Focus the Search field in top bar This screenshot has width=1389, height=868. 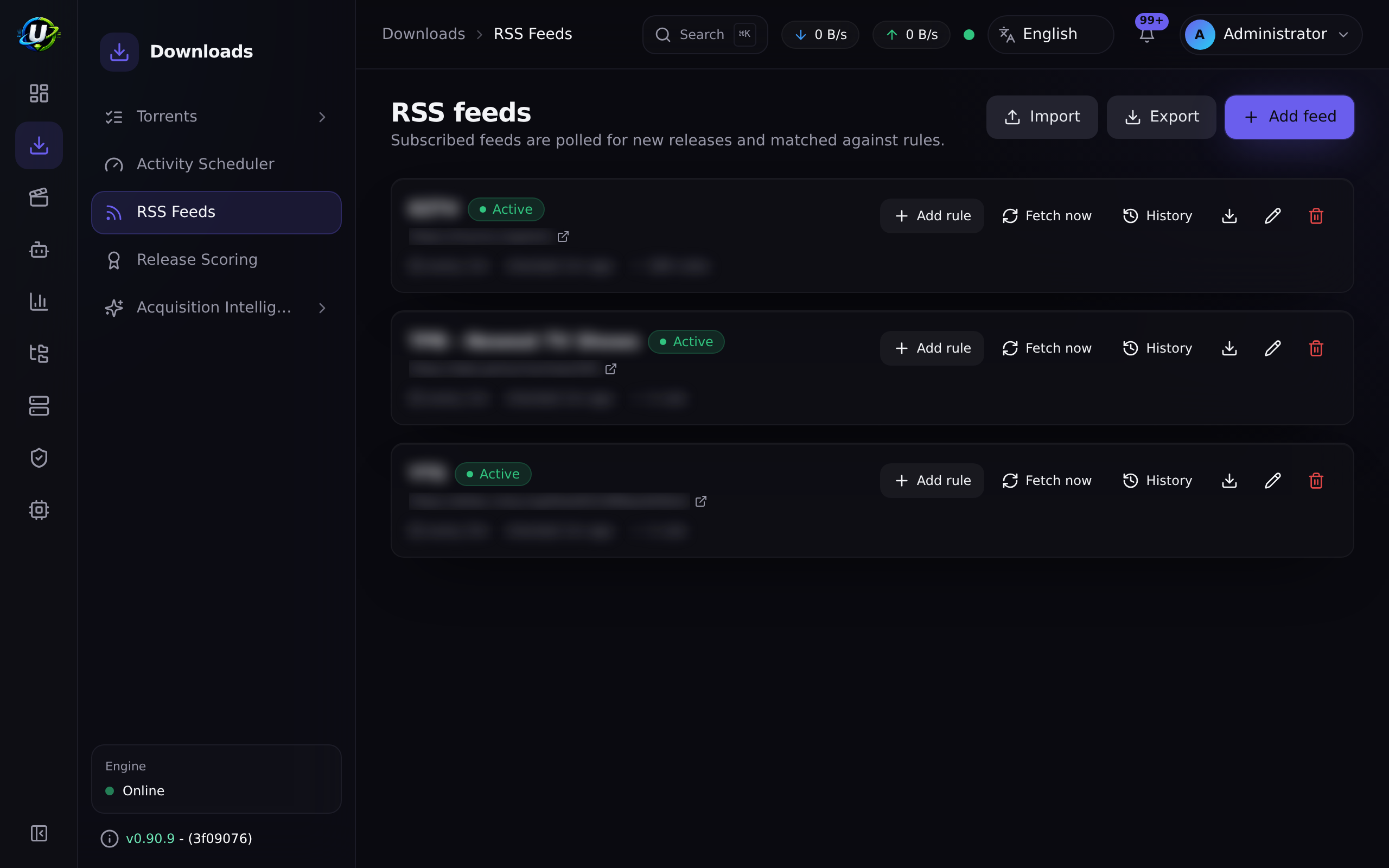click(705, 34)
